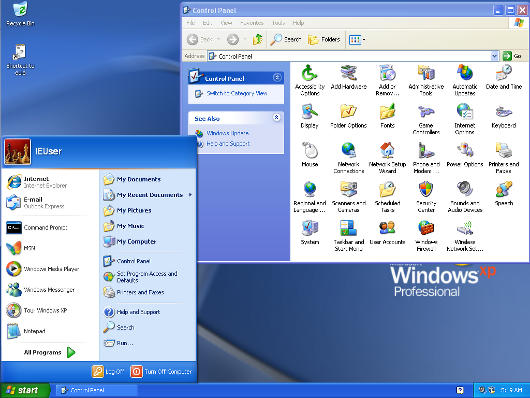This screenshot has height=398, width=530.
Task: Open Automatic Updates icon
Action: click(x=465, y=80)
